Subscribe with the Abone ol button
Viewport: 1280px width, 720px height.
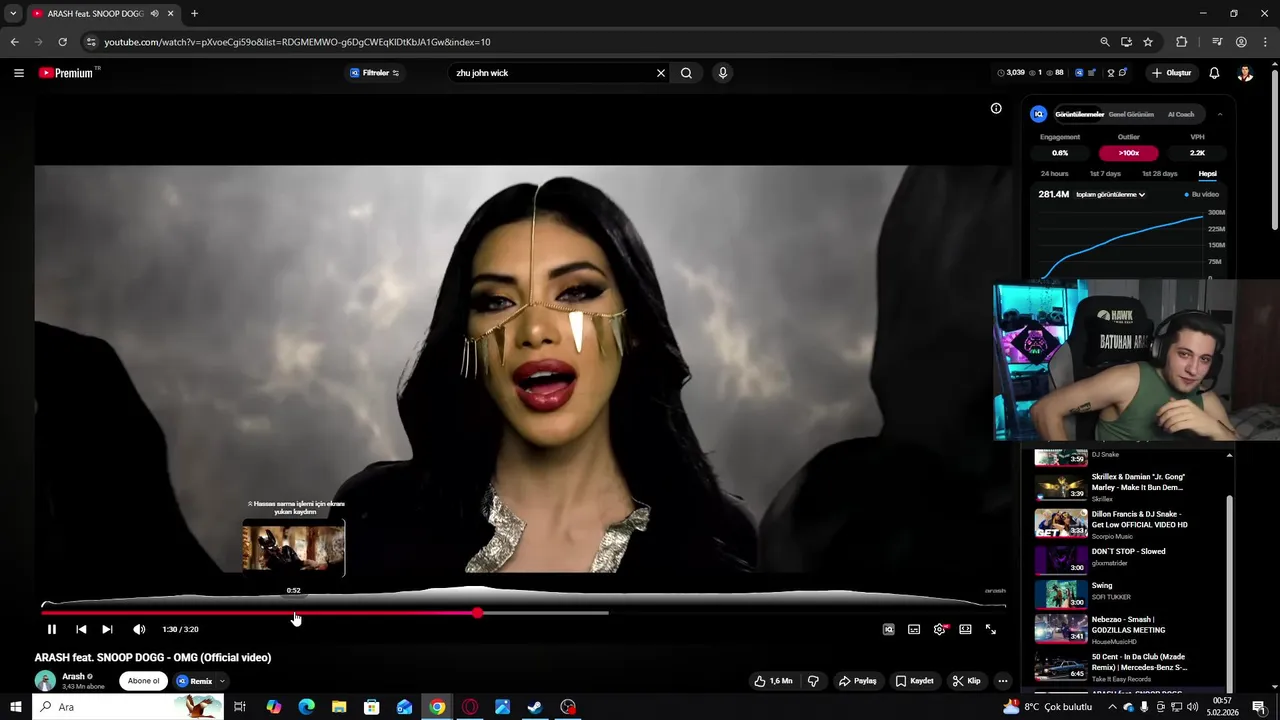coord(143,681)
